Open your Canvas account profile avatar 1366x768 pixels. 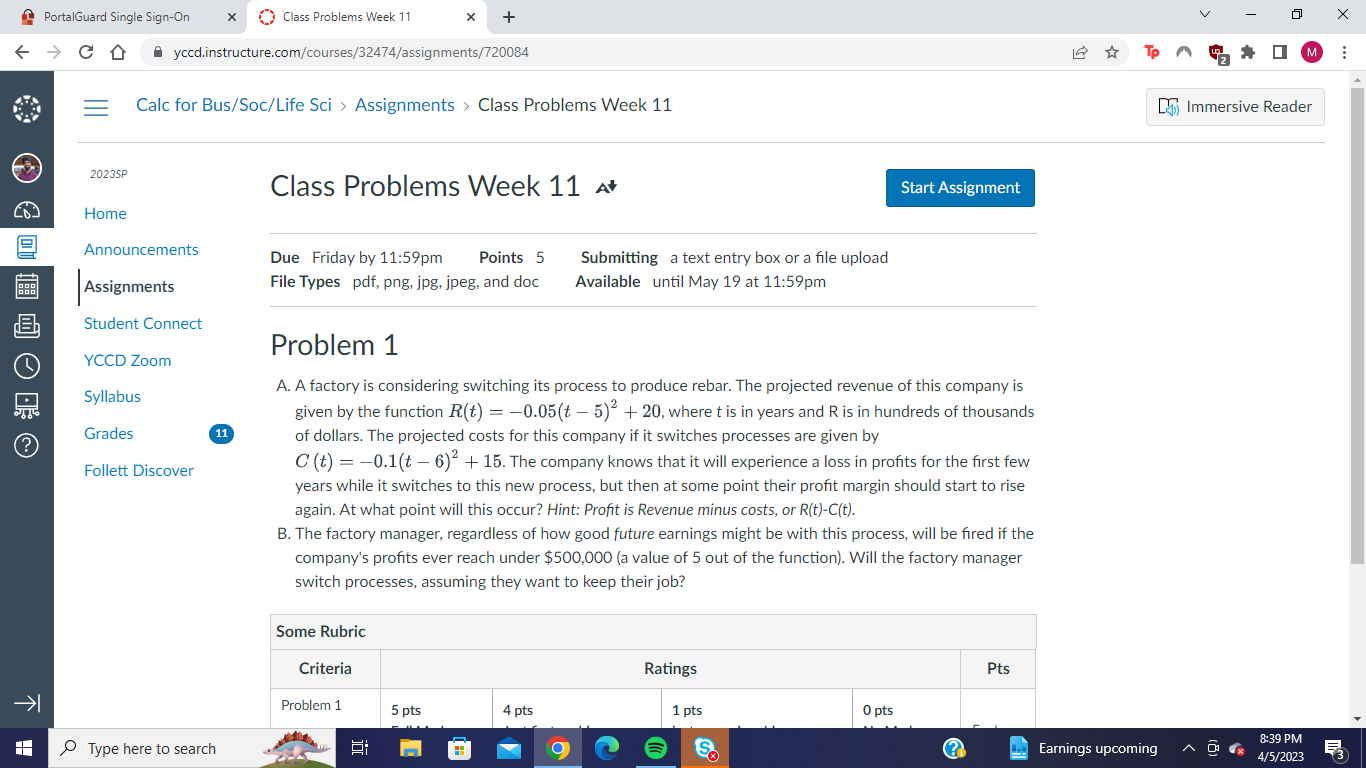27,168
